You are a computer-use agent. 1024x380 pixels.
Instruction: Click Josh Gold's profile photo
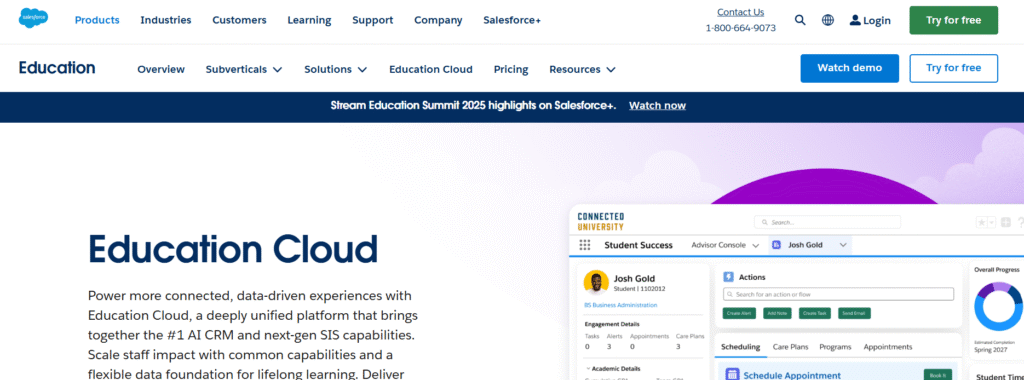(x=596, y=283)
